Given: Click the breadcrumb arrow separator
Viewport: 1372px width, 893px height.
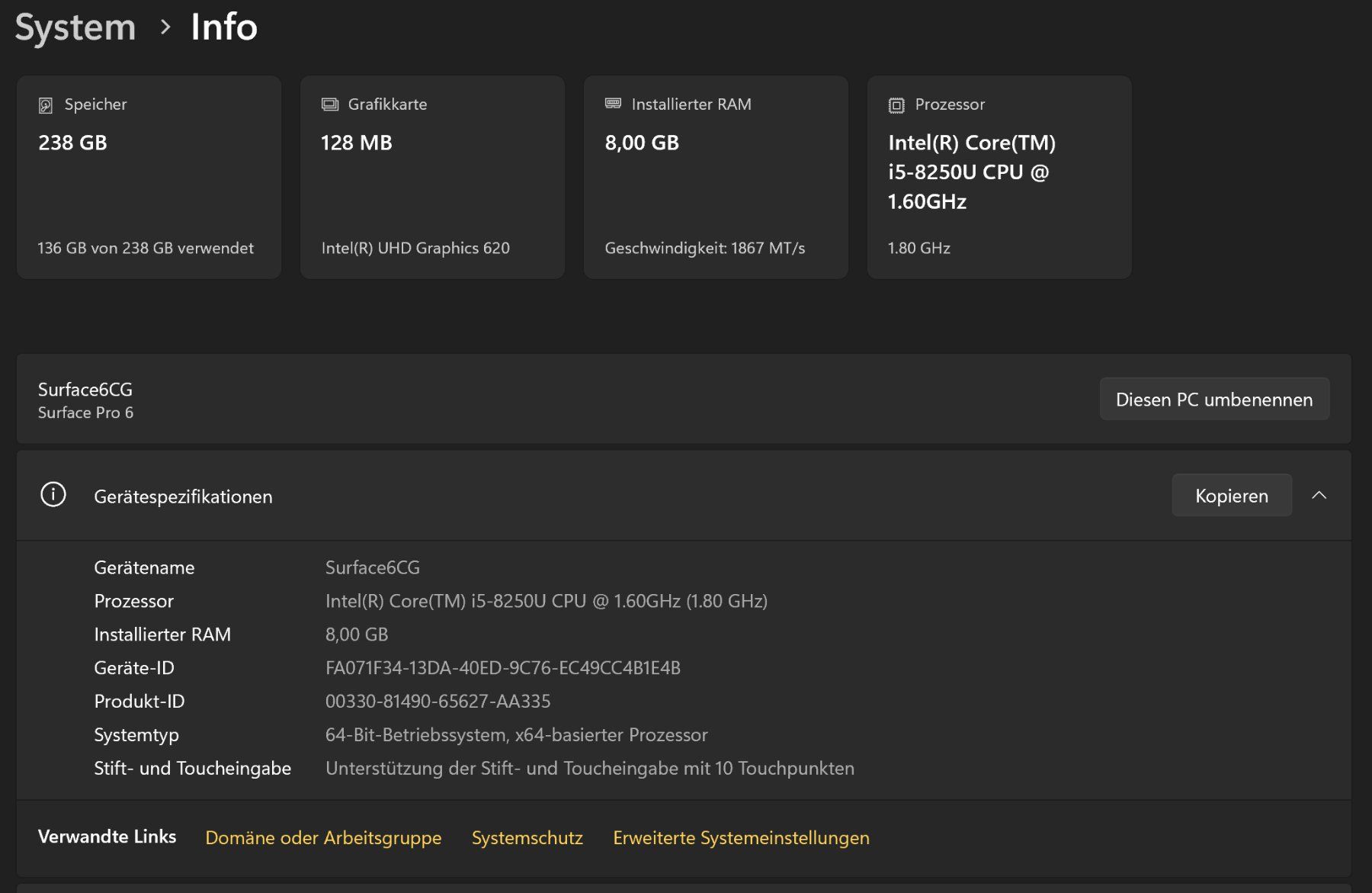Looking at the screenshot, I should 165,27.
